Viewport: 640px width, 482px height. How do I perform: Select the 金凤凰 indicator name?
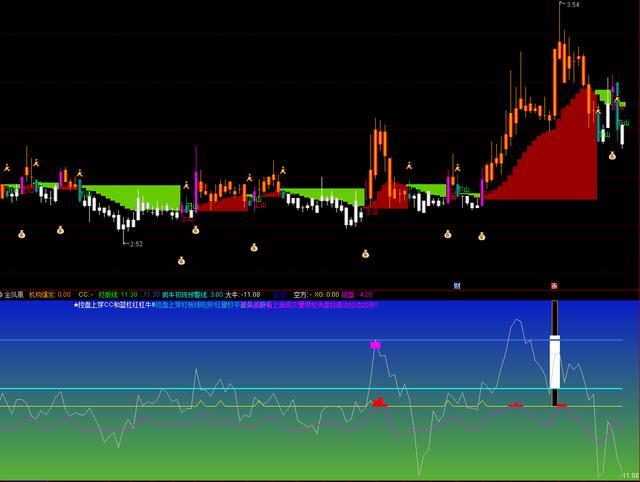14,294
